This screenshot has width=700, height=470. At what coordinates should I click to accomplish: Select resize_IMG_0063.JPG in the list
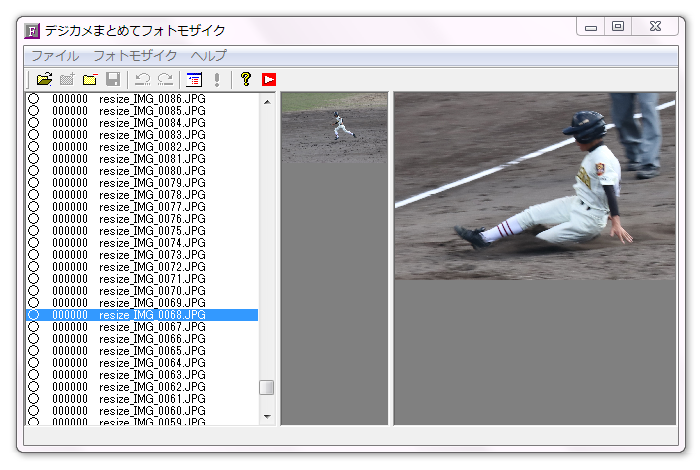(x=142, y=375)
